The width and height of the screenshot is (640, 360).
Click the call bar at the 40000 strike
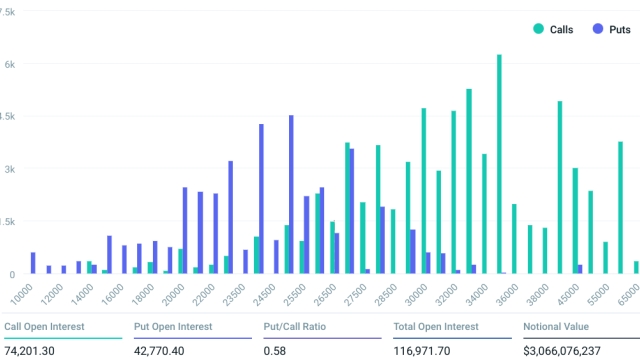point(560,187)
